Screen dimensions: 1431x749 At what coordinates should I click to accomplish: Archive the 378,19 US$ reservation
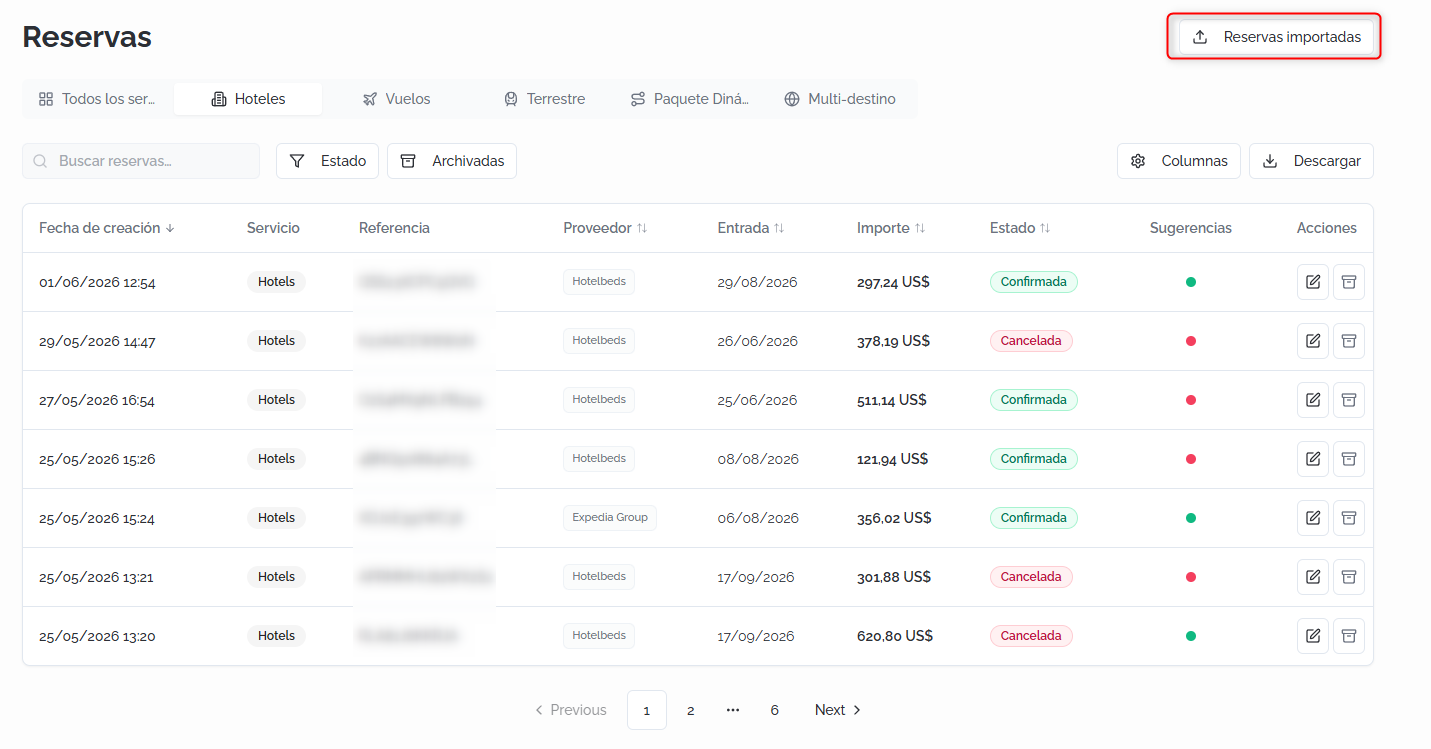pyautogui.click(x=1349, y=341)
